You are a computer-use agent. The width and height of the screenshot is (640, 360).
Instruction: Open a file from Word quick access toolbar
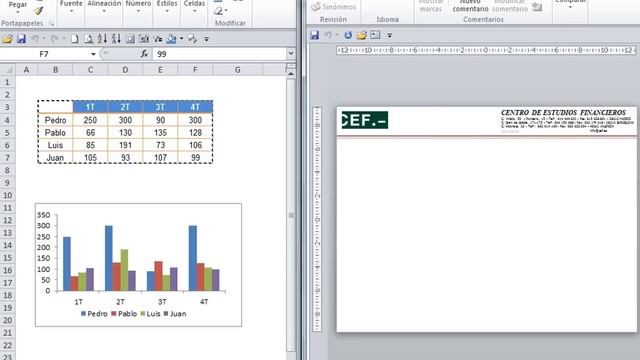pos(362,35)
